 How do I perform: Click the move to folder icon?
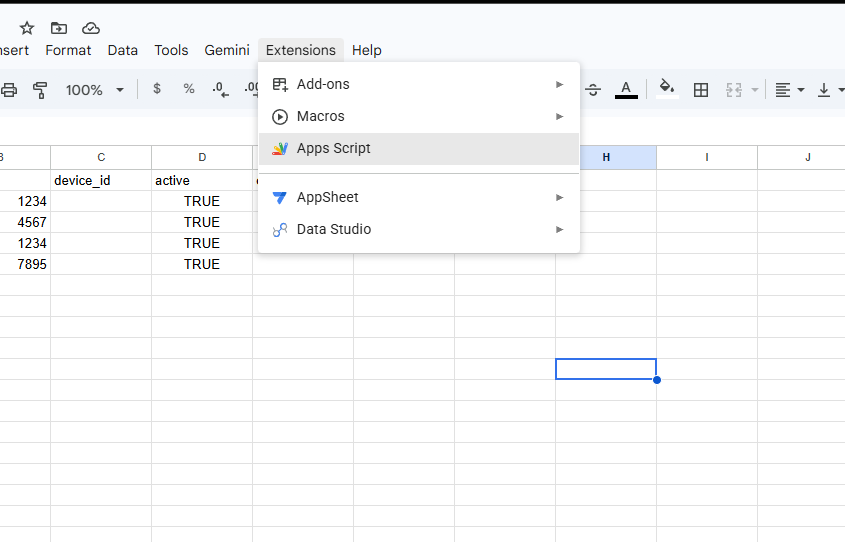[x=59, y=28]
